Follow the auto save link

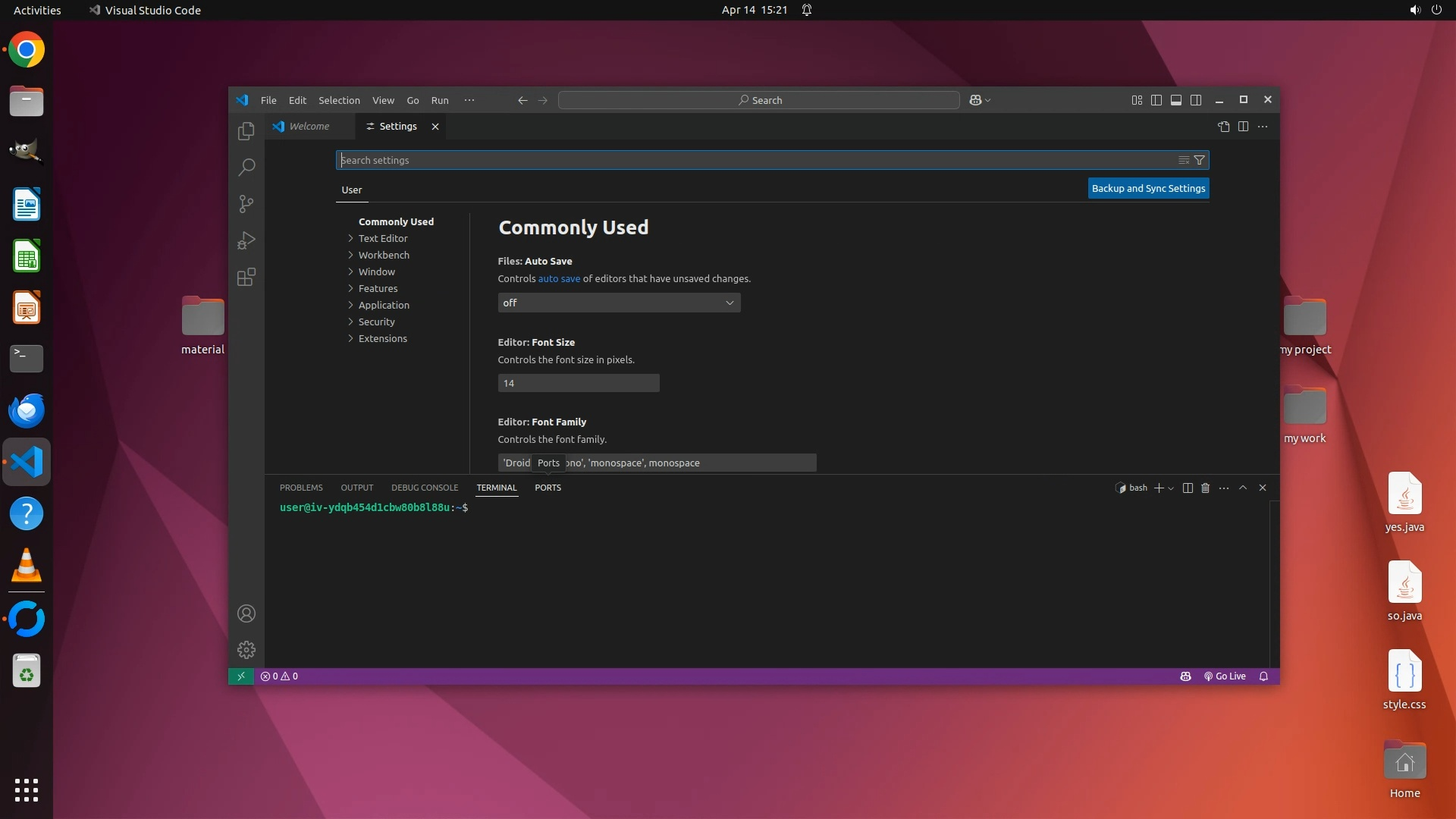[559, 278]
